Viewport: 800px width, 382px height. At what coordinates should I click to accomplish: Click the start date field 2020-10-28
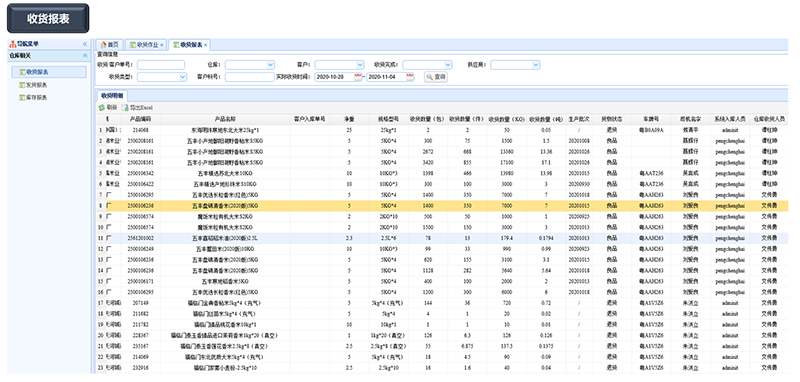[334, 77]
